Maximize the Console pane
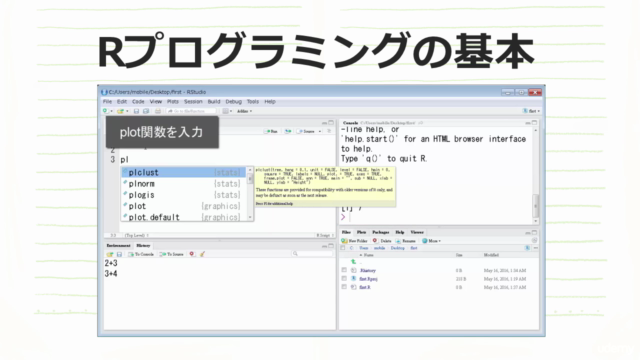The height and width of the screenshot is (360, 640). point(535,123)
